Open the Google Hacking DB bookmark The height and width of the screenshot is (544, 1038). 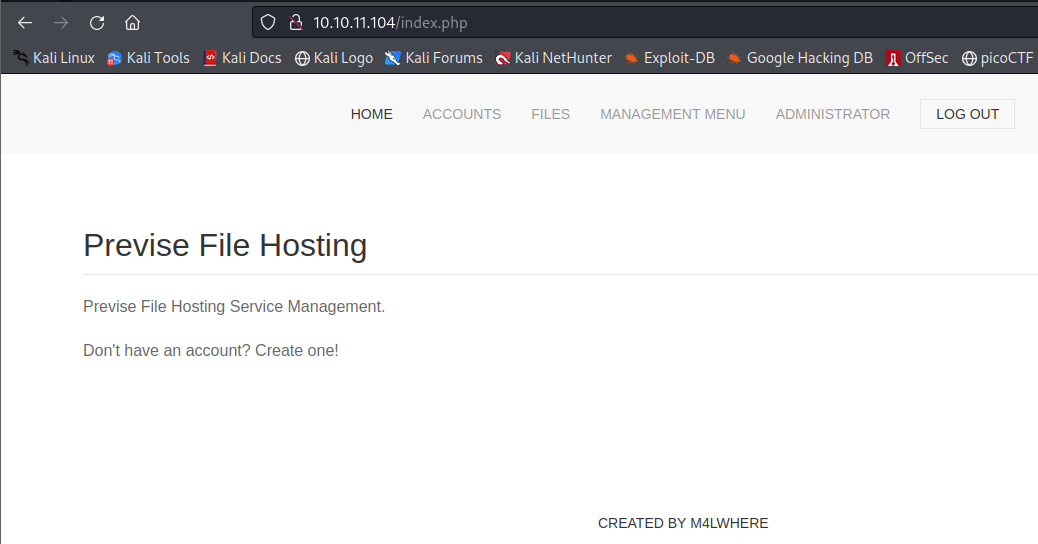click(x=800, y=58)
